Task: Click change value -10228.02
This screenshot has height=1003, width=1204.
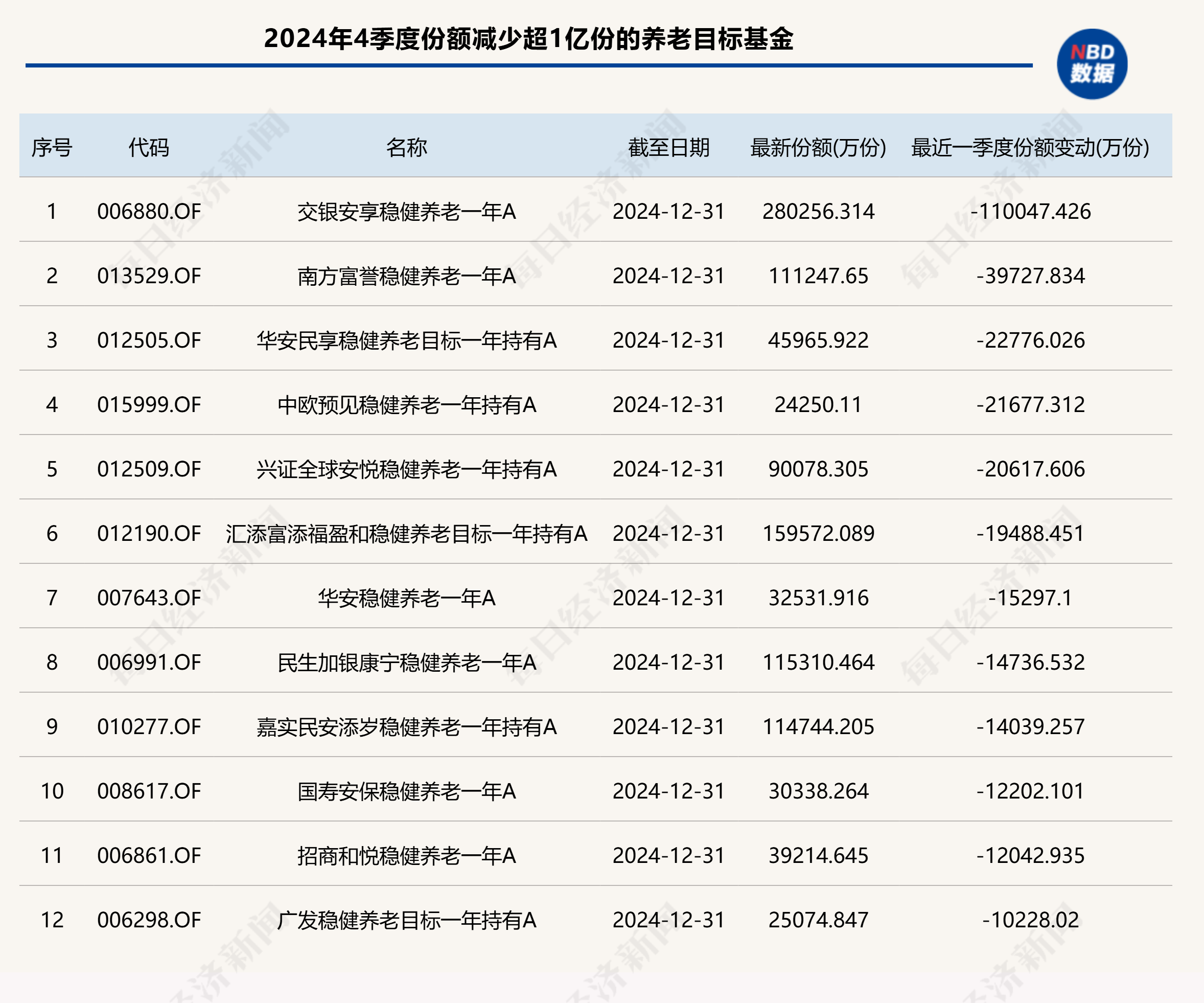Action: (1030, 920)
